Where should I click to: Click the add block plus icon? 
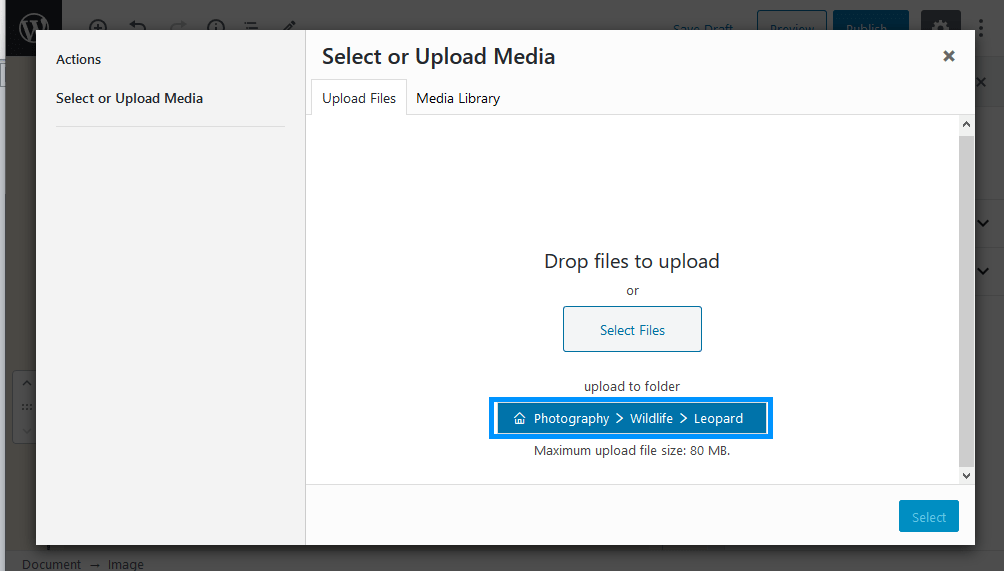click(98, 27)
